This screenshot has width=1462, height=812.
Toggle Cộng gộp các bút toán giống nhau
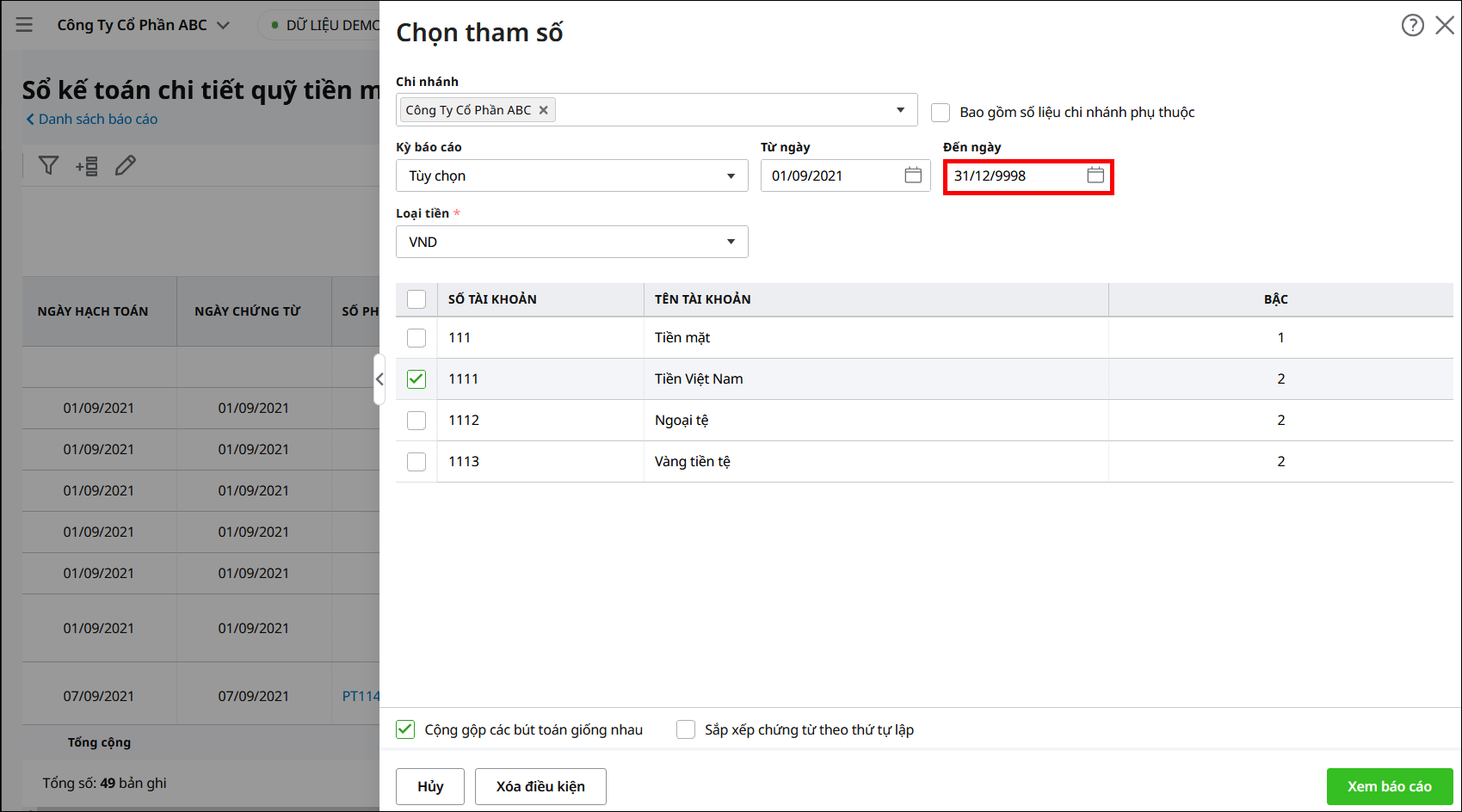[x=405, y=729]
